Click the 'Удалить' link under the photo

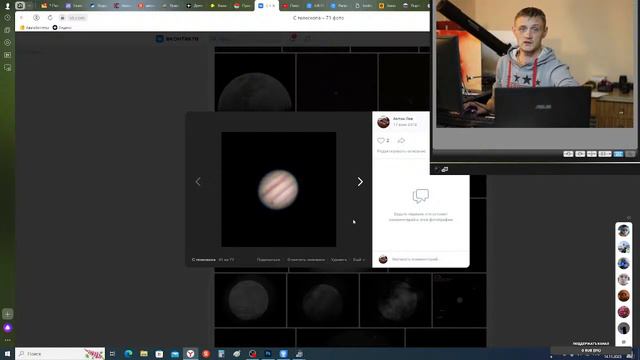(x=339, y=260)
